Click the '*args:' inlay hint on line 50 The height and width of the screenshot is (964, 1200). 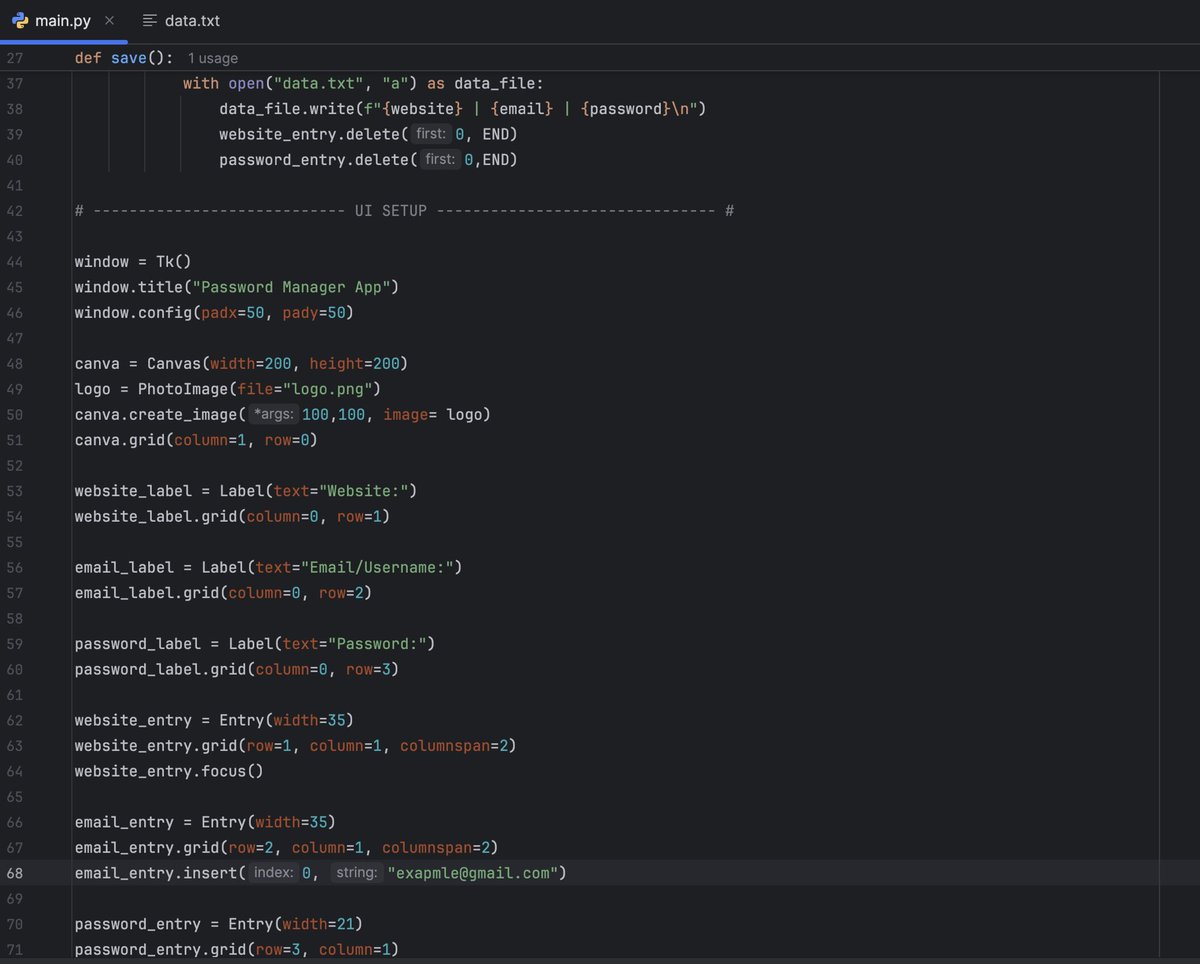(x=274, y=415)
